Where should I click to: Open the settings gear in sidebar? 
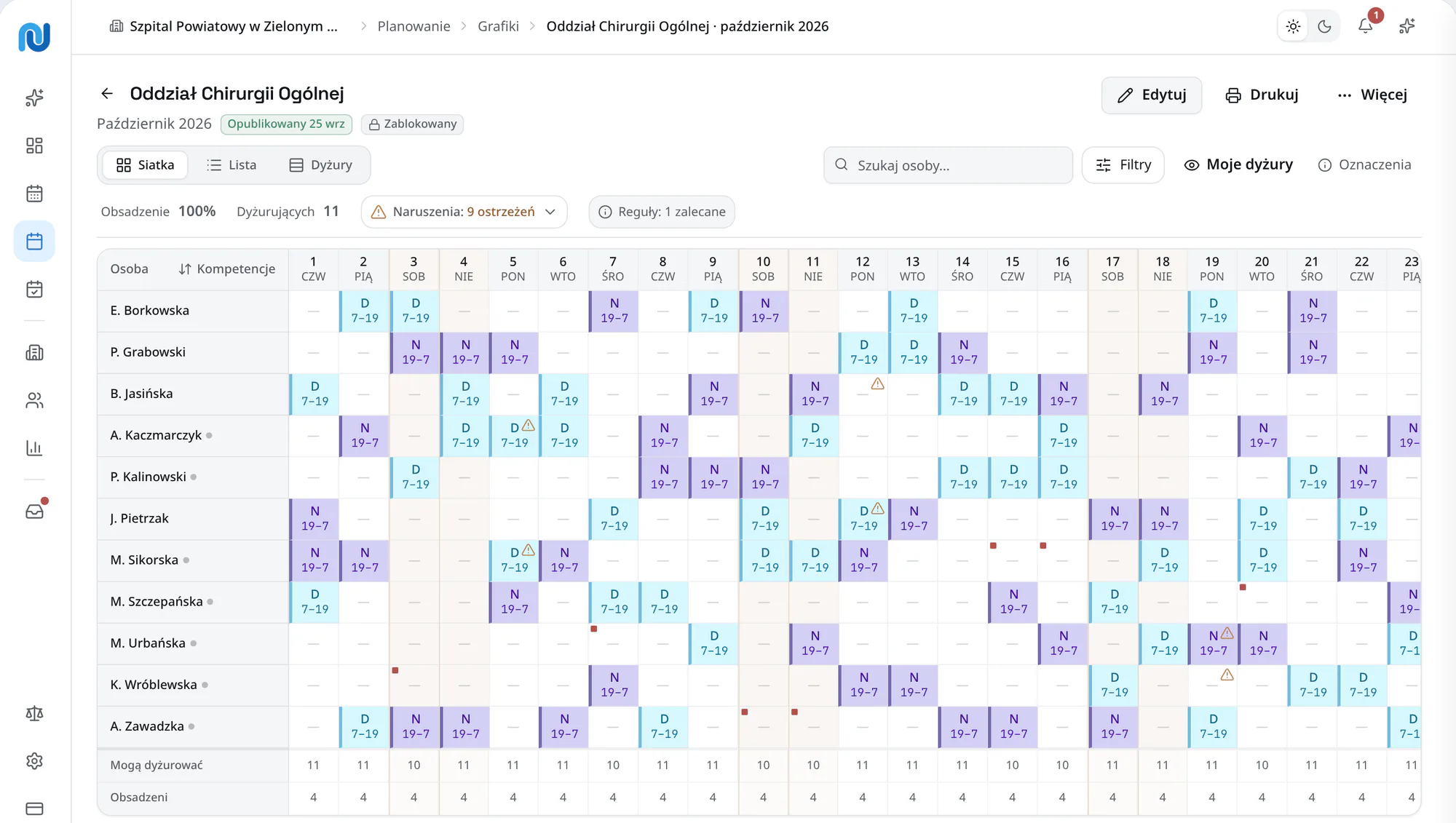34,761
